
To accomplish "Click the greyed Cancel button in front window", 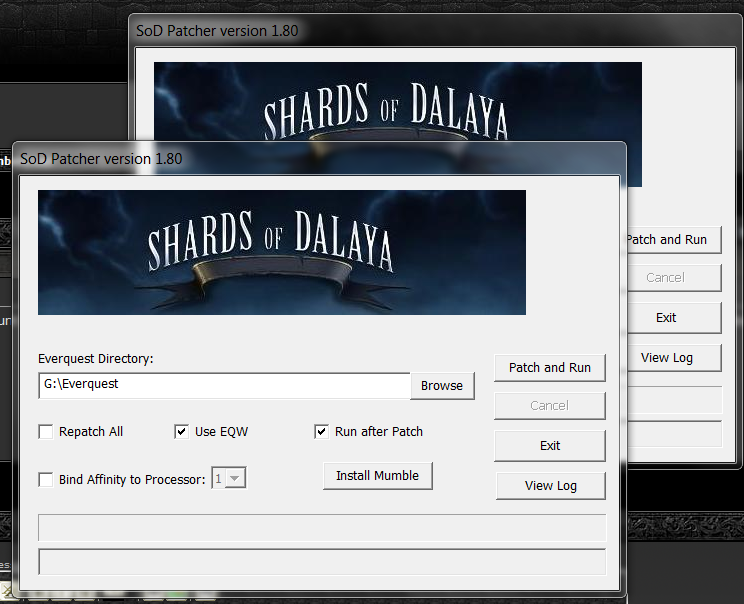I will 550,406.
